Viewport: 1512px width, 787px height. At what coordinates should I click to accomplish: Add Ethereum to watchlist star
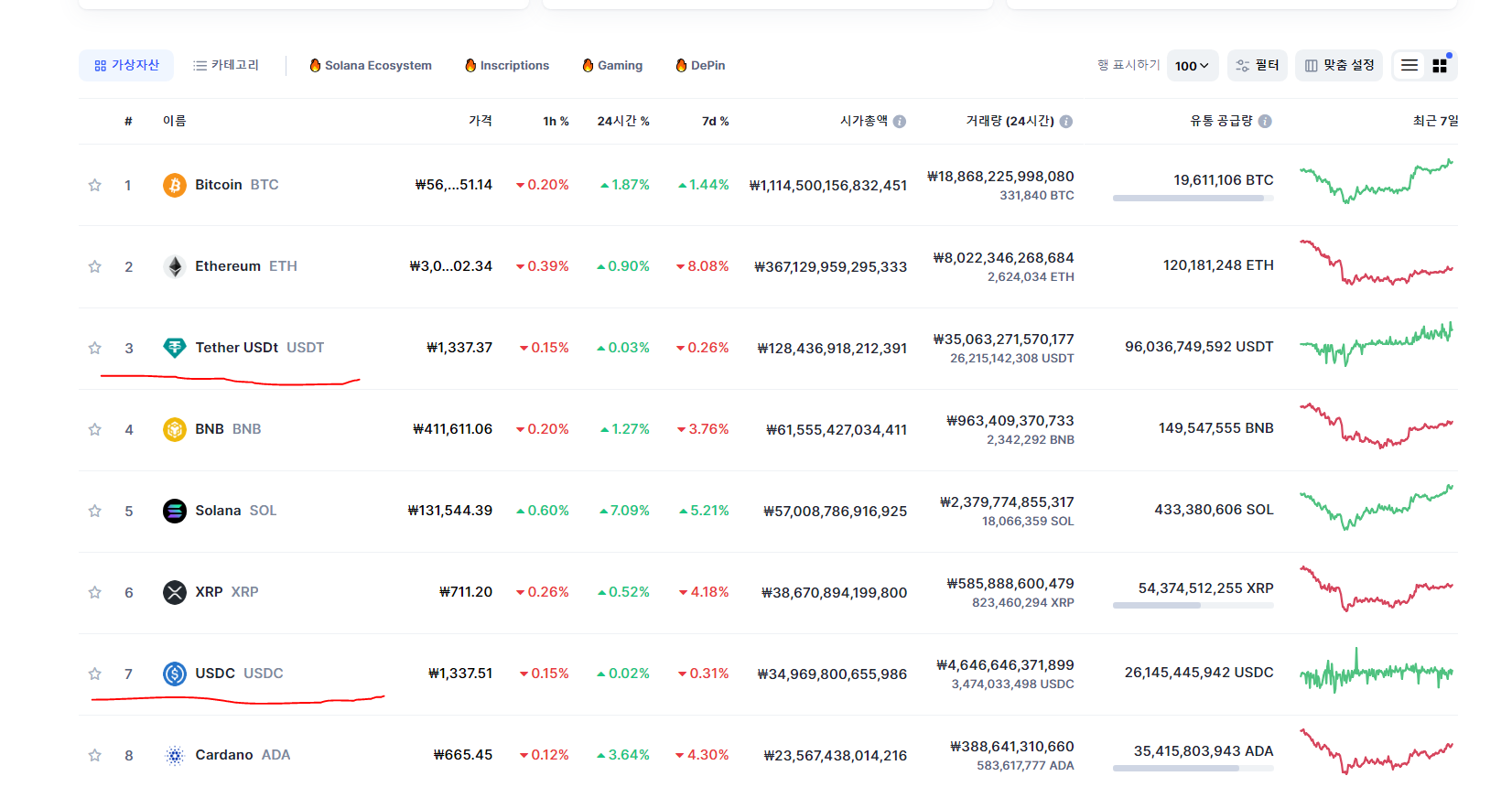(x=94, y=266)
